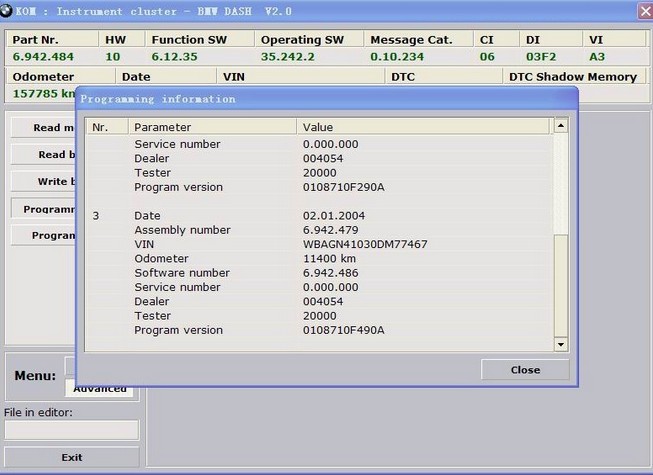The image size is (653, 475).
Task: Click the Software number parameter label
Action: tap(182, 273)
